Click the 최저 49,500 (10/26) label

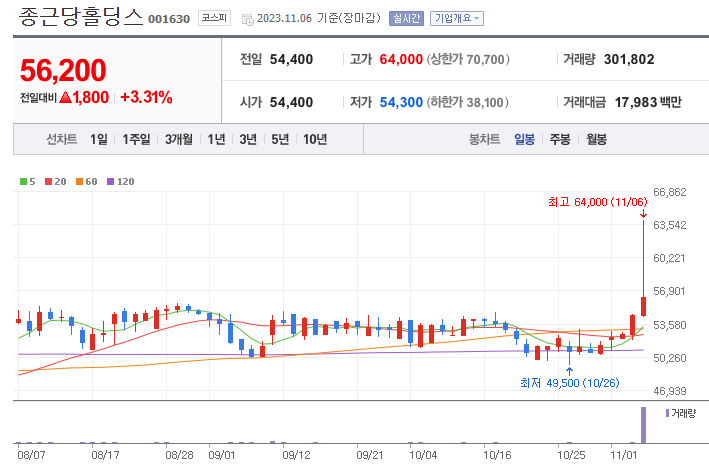pyautogui.click(x=570, y=383)
